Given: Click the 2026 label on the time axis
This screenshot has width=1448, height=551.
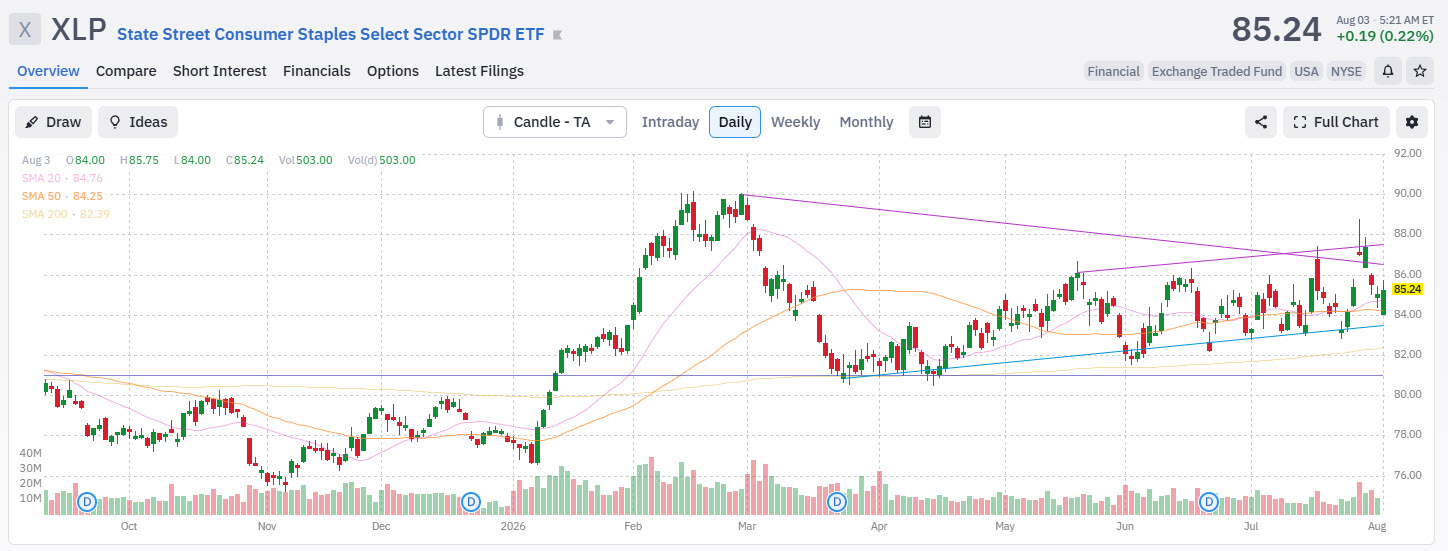Looking at the screenshot, I should [513, 525].
